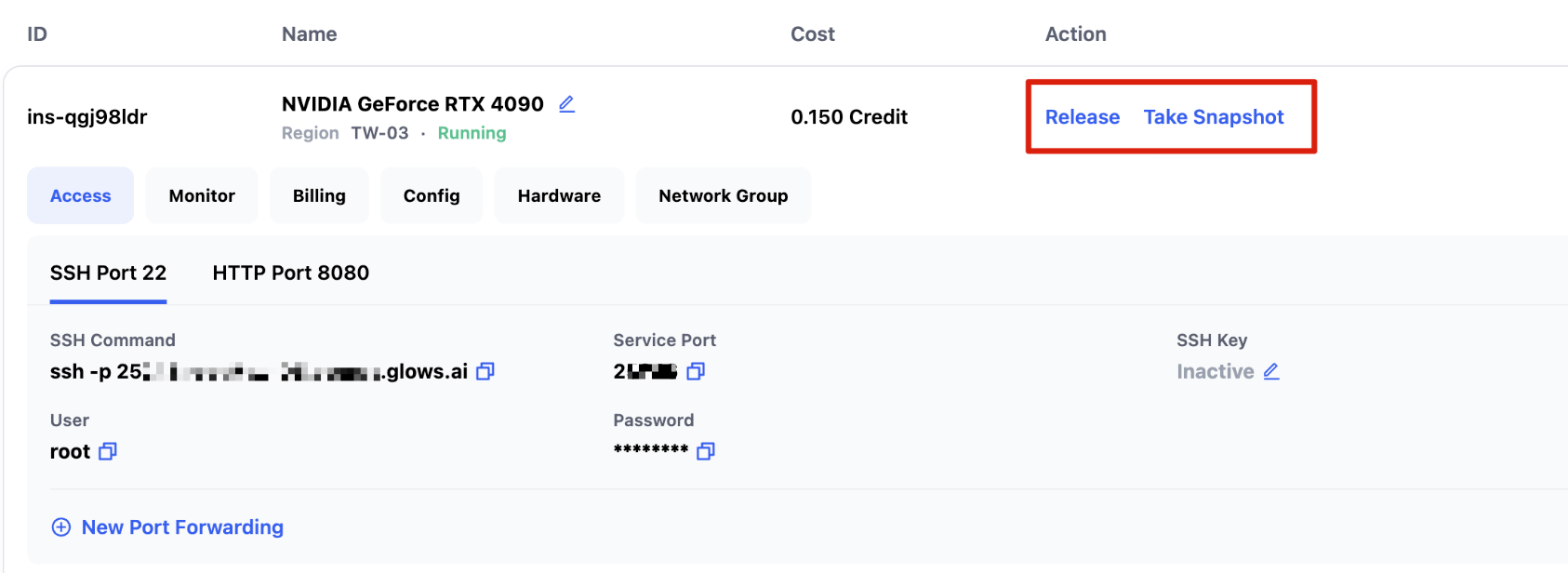This screenshot has width=1568, height=573.
Task: Switch to the Monitor tab
Action: (x=202, y=195)
